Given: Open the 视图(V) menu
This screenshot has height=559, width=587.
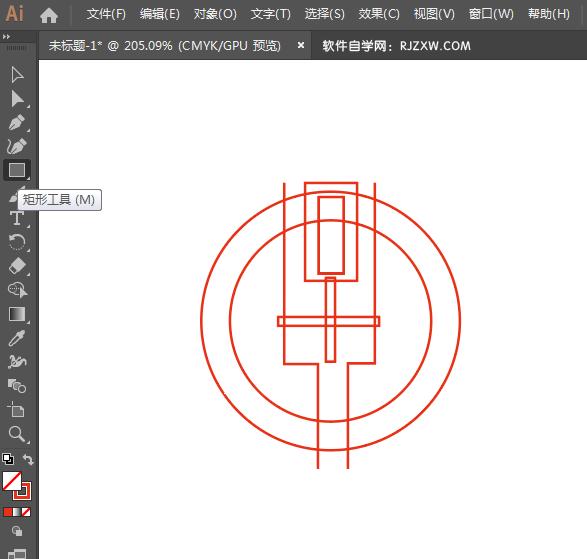Looking at the screenshot, I should pyautogui.click(x=434, y=14).
